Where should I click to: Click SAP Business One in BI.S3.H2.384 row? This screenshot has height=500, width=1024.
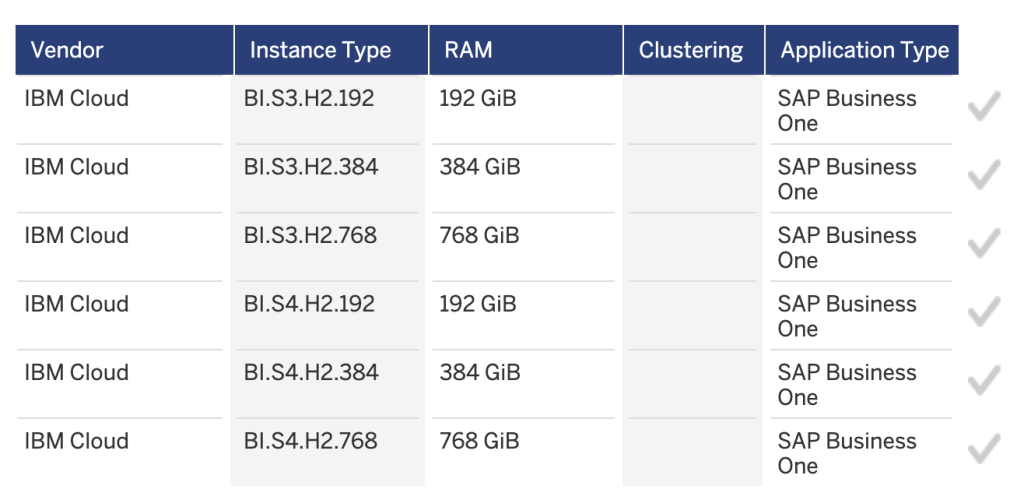click(847, 180)
